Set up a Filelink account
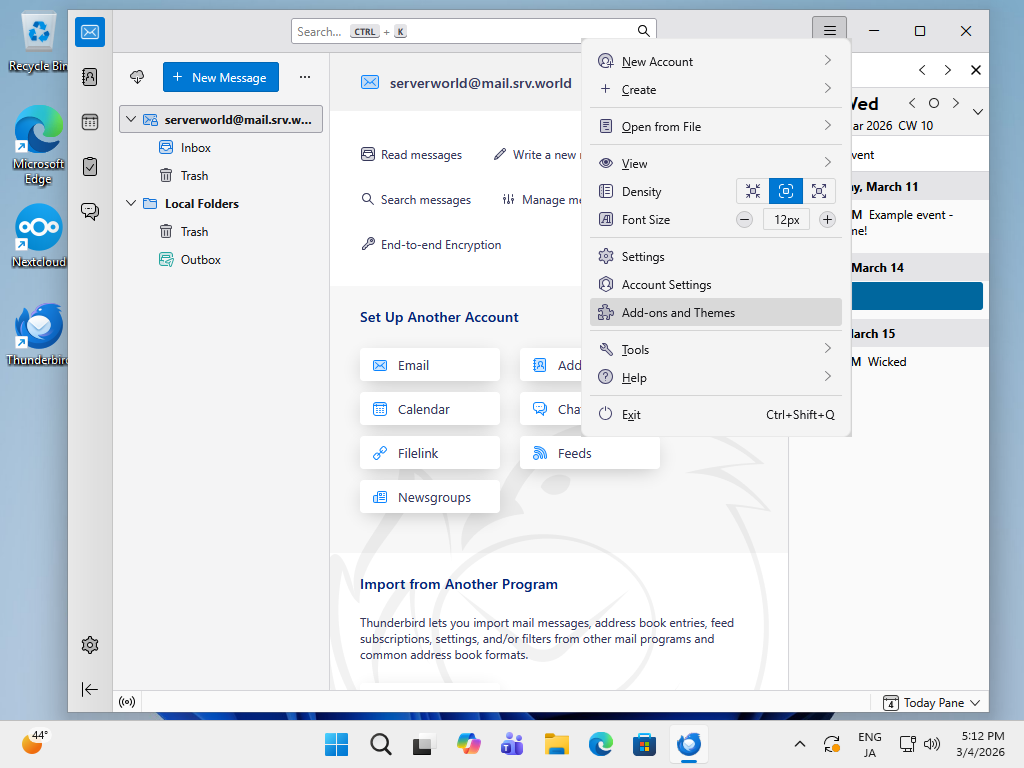Viewport: 1024px width, 768px height. pyautogui.click(x=430, y=453)
